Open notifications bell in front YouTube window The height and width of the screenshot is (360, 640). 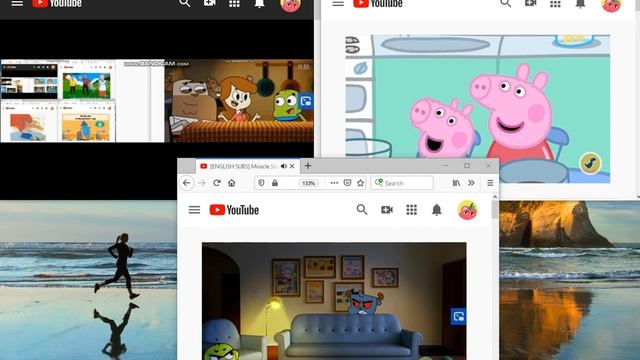point(437,210)
